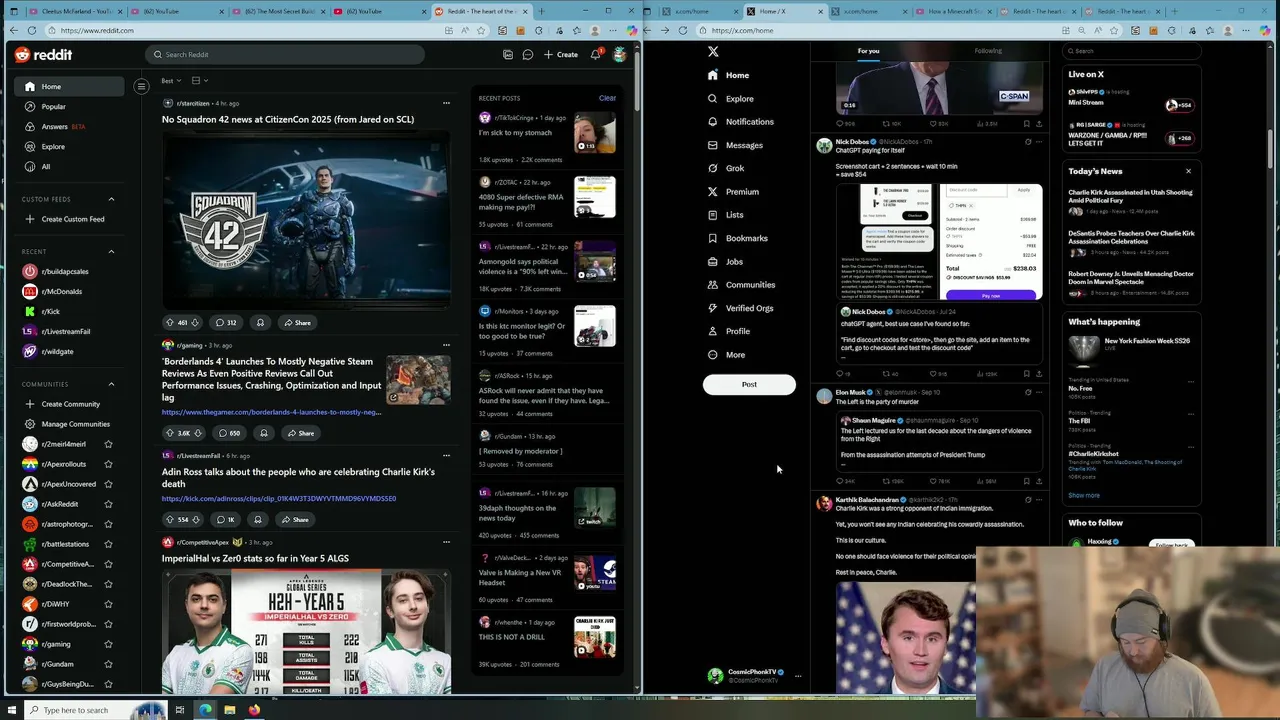This screenshot has height=720, width=1280.
Task: Click the X search field
Action: pyautogui.click(x=1133, y=51)
